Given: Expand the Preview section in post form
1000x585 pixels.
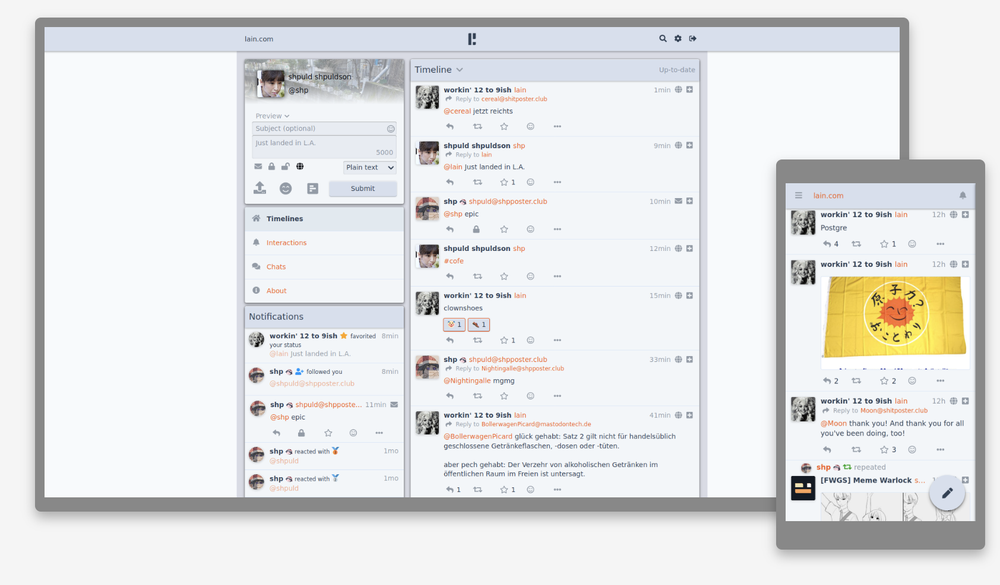Looking at the screenshot, I should tap(272, 116).
